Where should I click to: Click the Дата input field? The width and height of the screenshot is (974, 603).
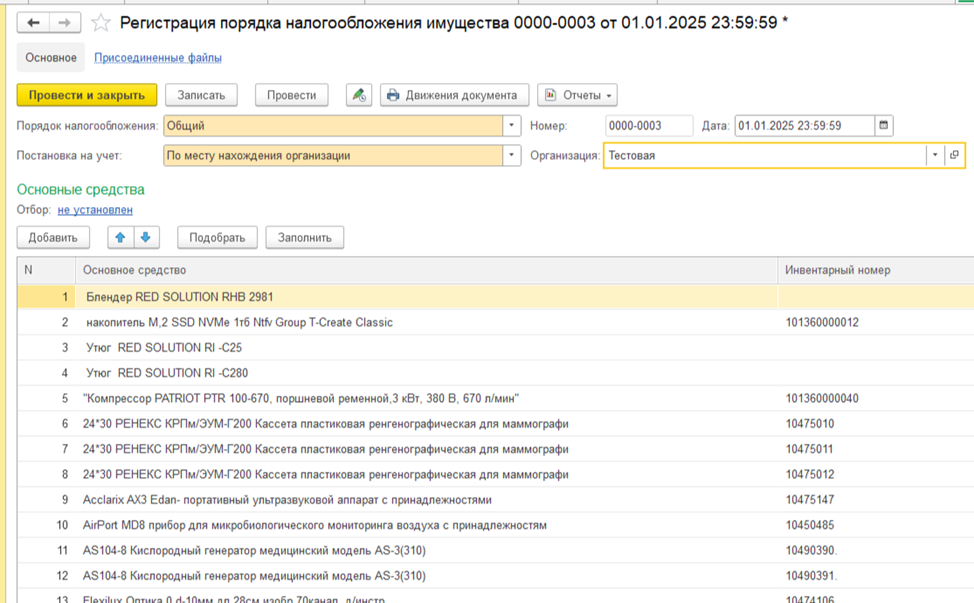click(804, 125)
